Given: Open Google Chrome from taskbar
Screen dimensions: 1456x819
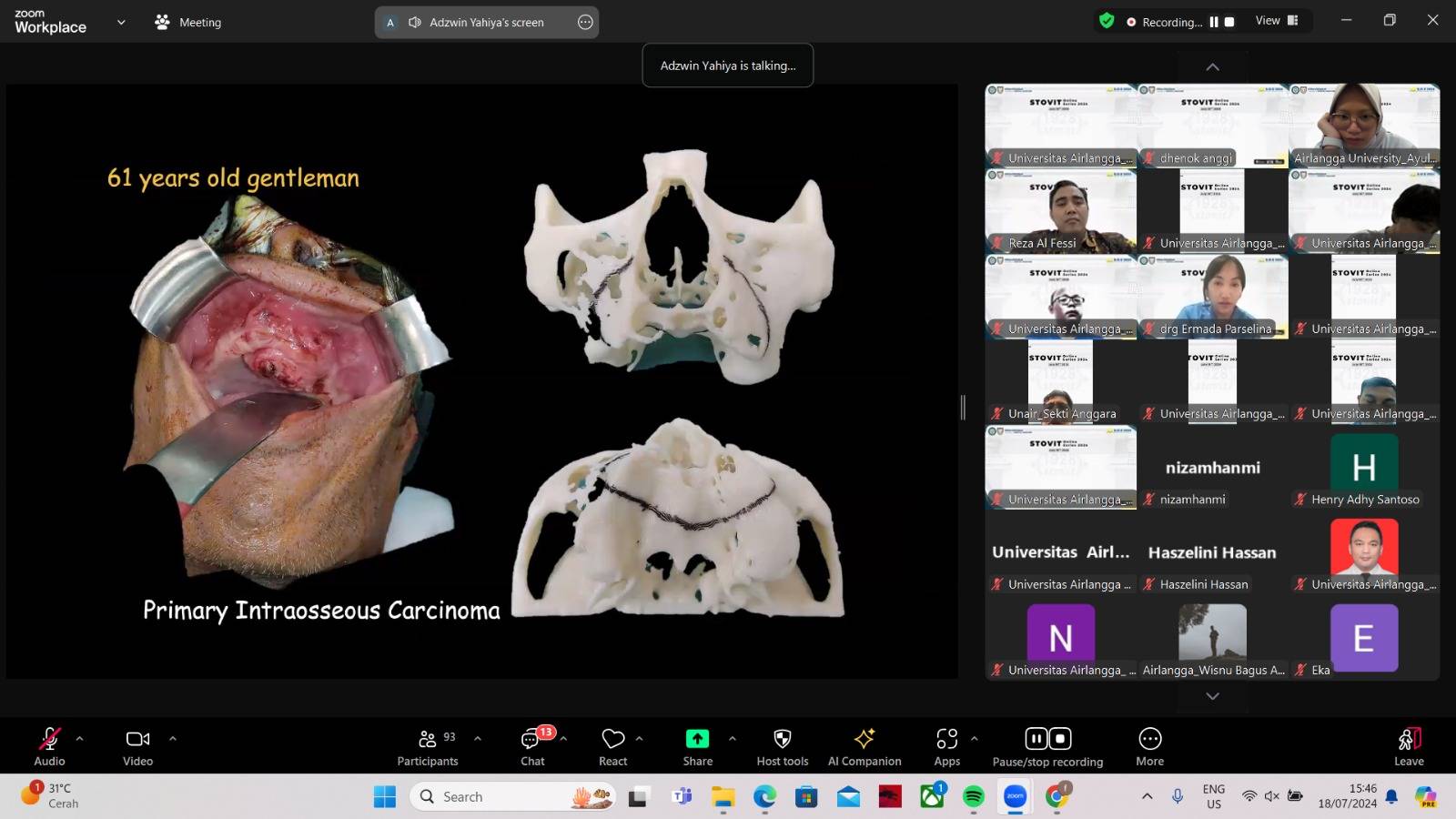Looking at the screenshot, I should point(1057,797).
